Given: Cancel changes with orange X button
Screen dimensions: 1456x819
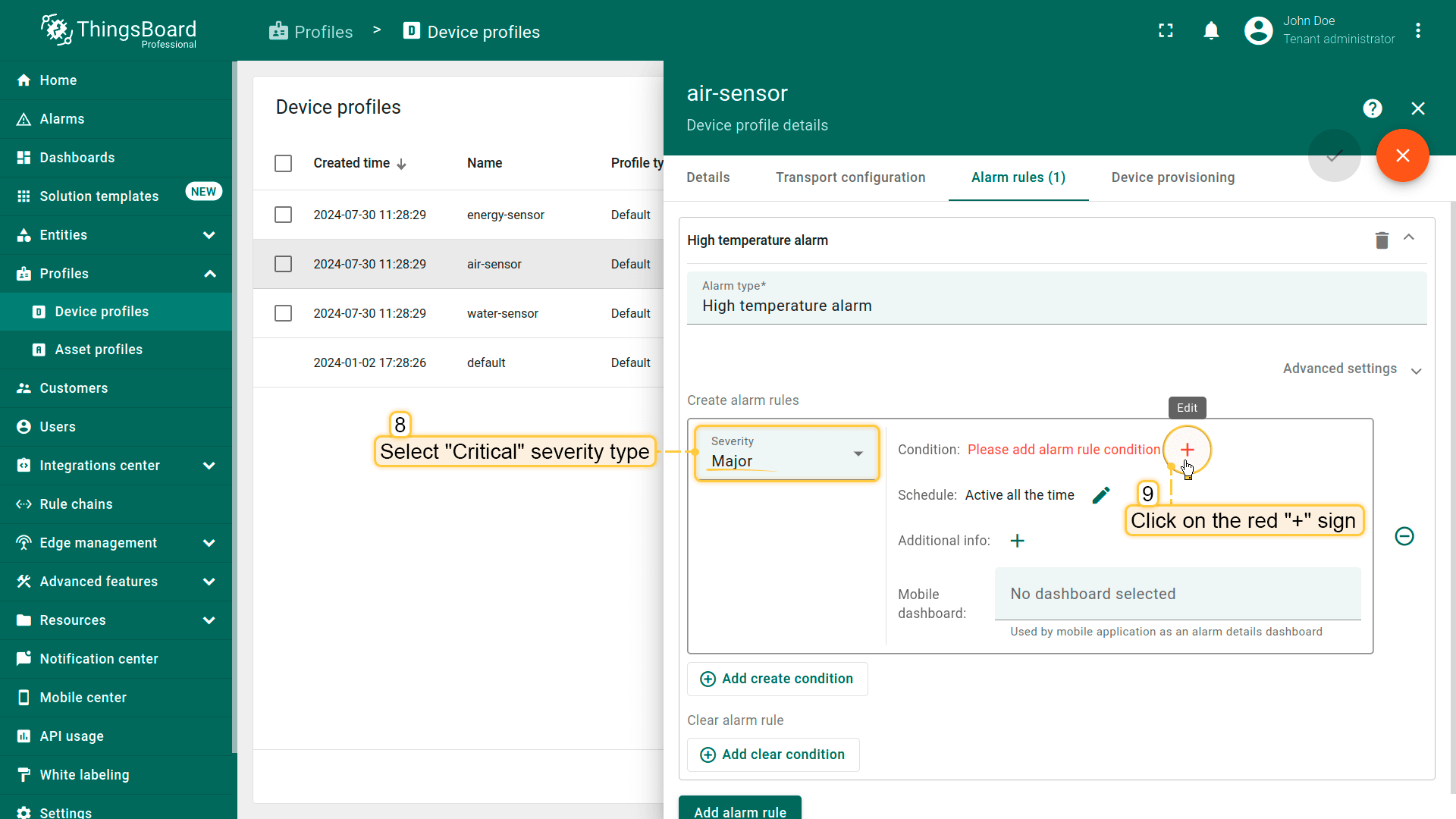Looking at the screenshot, I should click(x=1402, y=155).
